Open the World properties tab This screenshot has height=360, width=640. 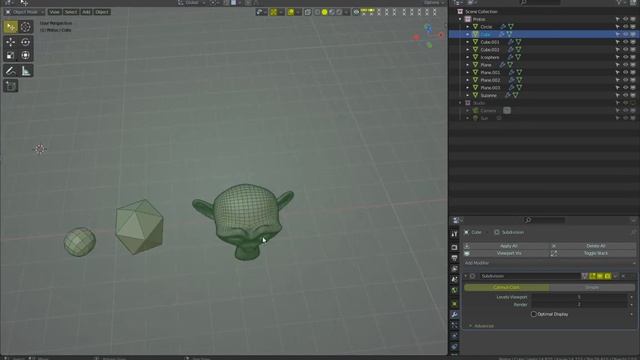point(454,290)
